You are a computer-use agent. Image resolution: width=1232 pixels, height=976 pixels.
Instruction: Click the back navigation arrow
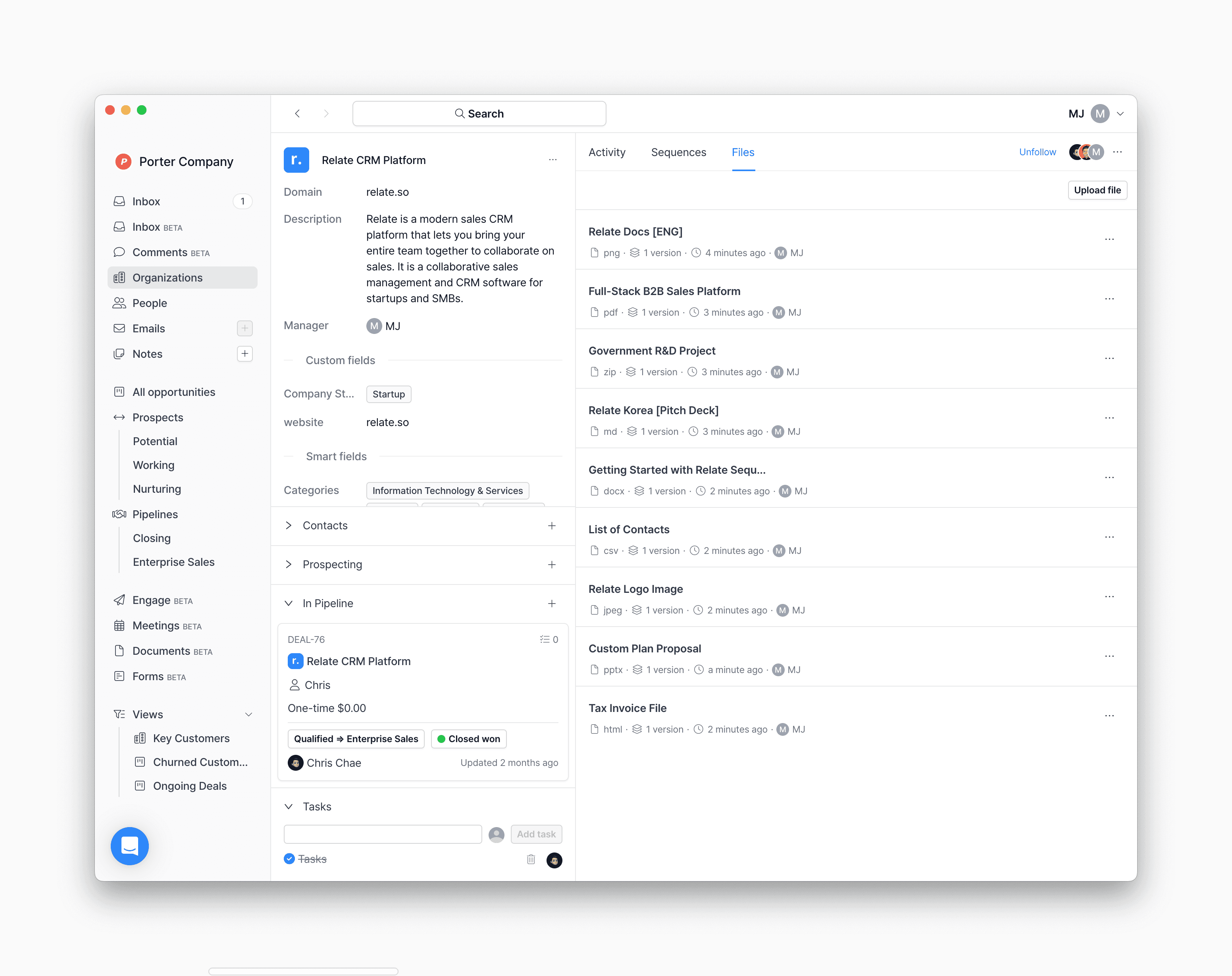click(297, 114)
